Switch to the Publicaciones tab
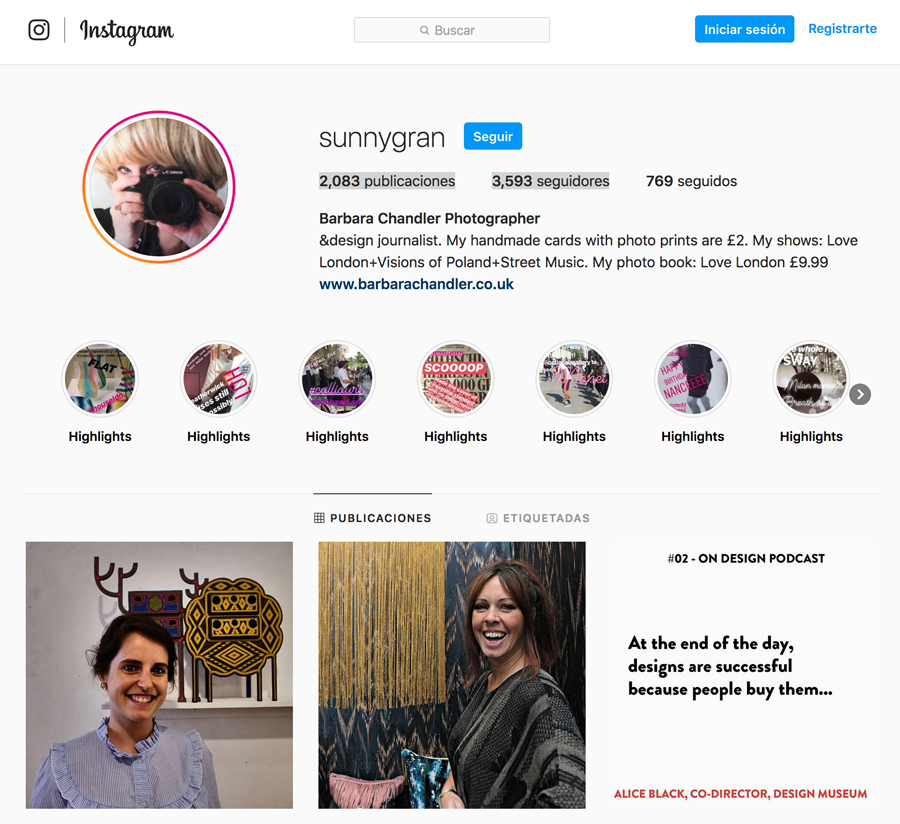Viewport: 900px width, 824px height. (x=373, y=518)
